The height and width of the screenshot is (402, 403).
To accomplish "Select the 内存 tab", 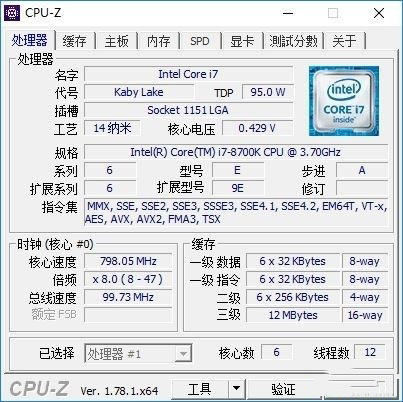I will [x=158, y=41].
